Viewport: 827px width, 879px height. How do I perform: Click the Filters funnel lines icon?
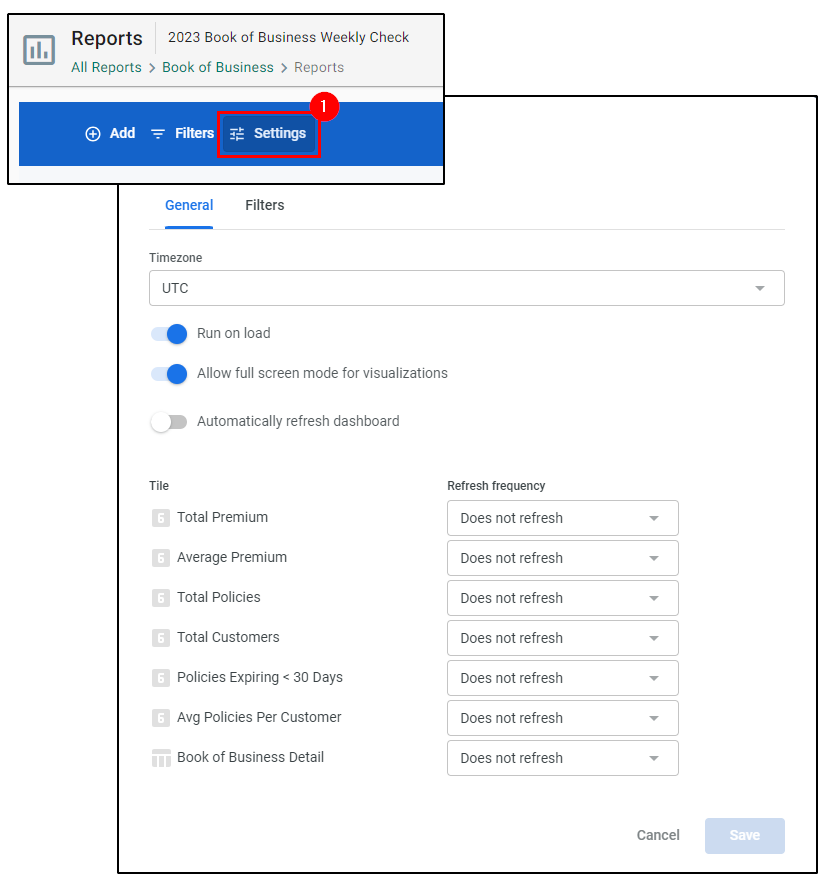[x=158, y=134]
